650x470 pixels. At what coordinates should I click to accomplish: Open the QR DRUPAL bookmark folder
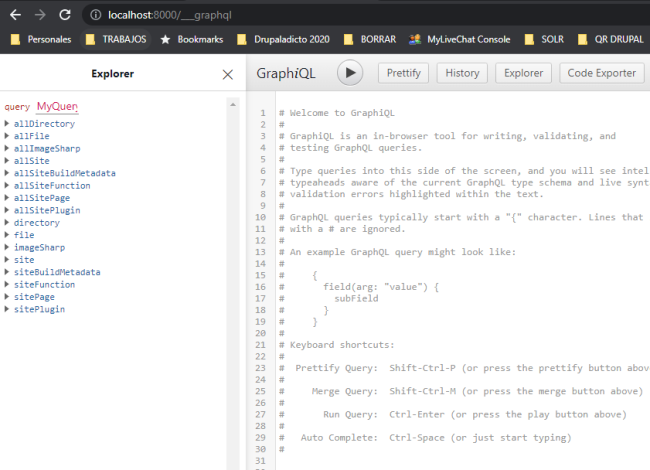point(611,39)
